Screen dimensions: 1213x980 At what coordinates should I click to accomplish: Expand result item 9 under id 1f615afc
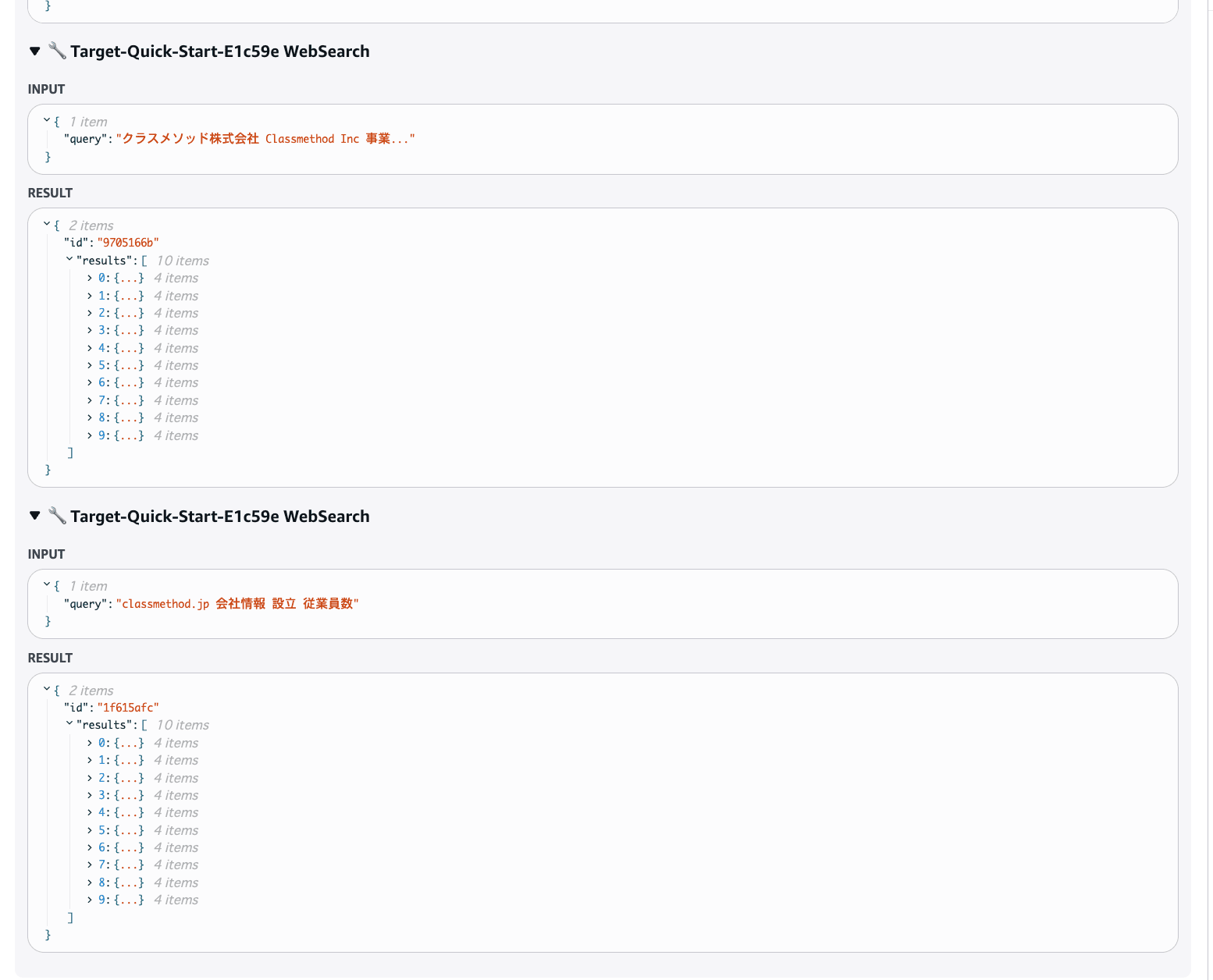(x=90, y=900)
